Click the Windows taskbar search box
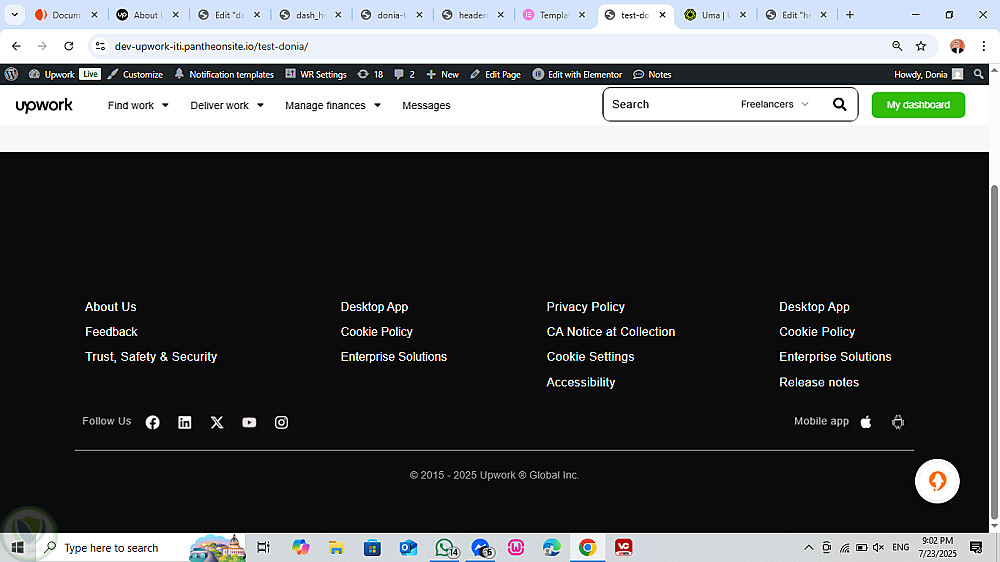 [112, 547]
